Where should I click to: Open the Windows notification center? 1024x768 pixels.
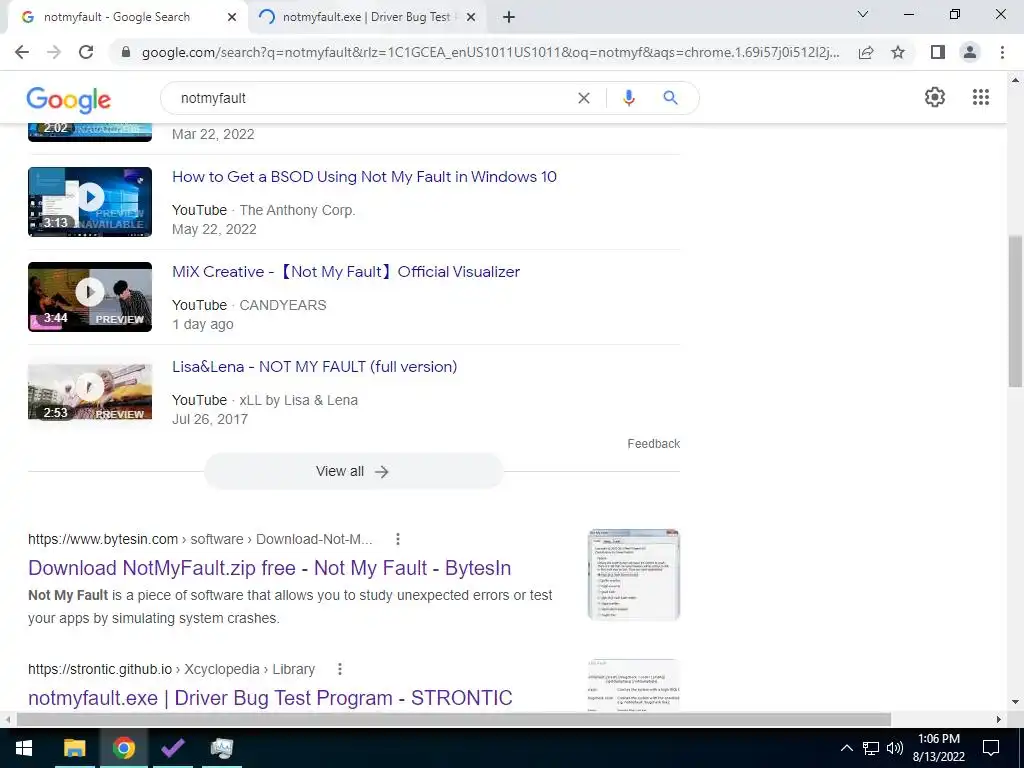point(991,748)
